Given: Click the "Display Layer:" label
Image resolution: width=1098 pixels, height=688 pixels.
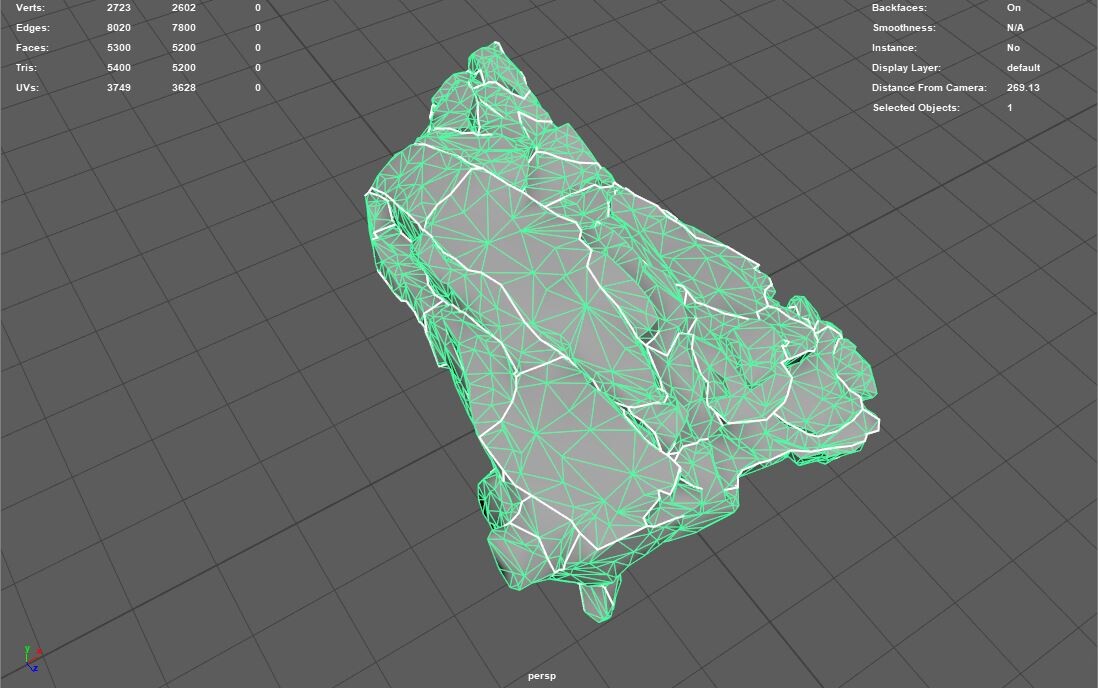Looking at the screenshot, I should tap(906, 68).
